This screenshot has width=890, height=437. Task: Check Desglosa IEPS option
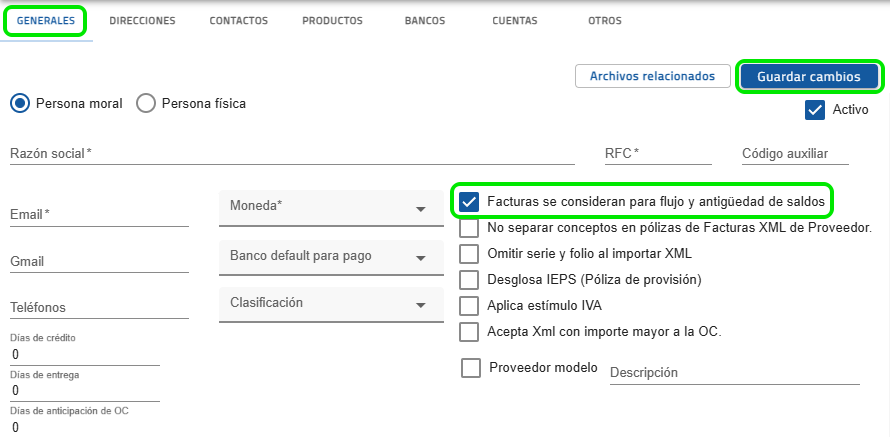[x=469, y=279]
